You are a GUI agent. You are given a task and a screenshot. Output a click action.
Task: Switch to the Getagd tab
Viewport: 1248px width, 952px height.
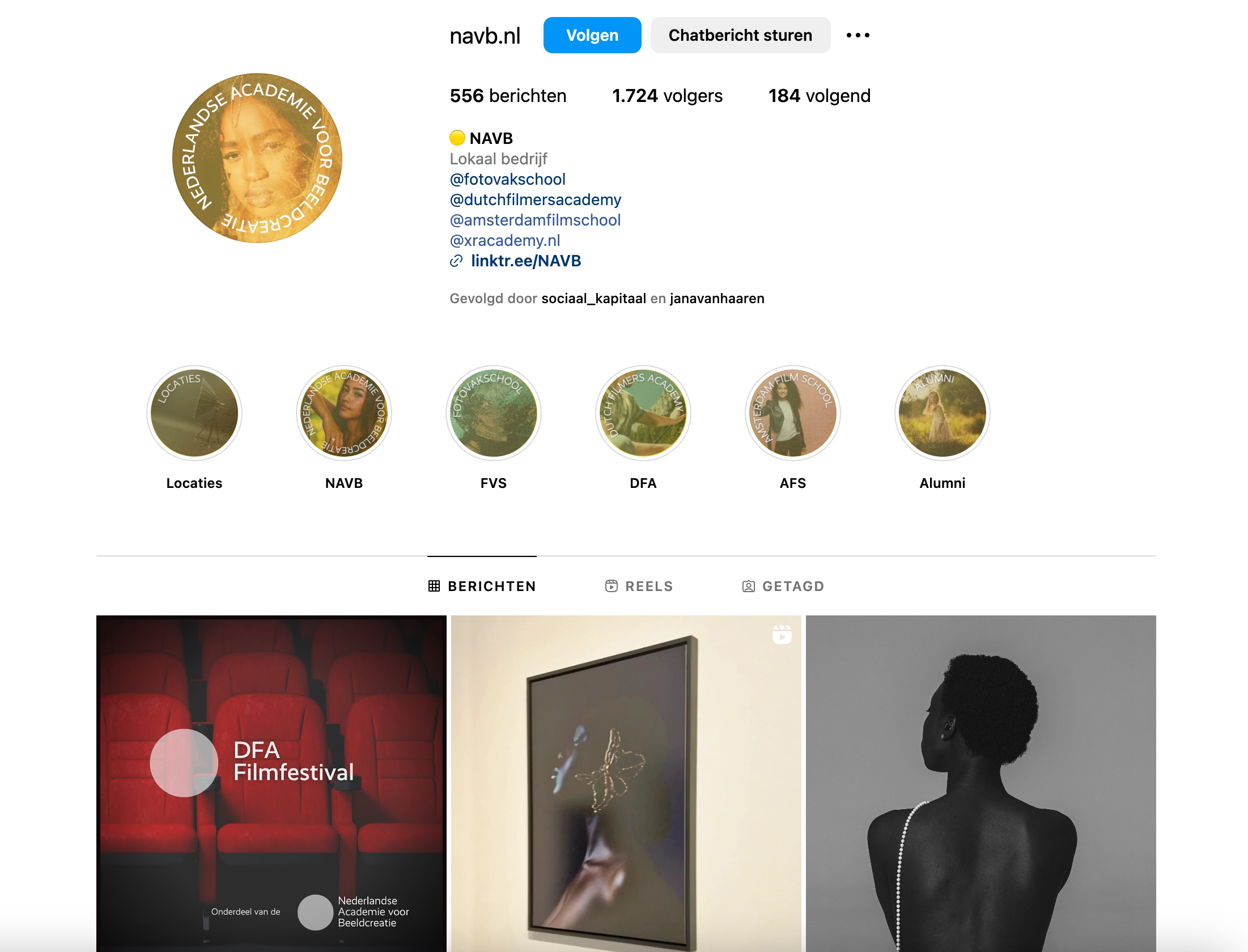tap(783, 586)
